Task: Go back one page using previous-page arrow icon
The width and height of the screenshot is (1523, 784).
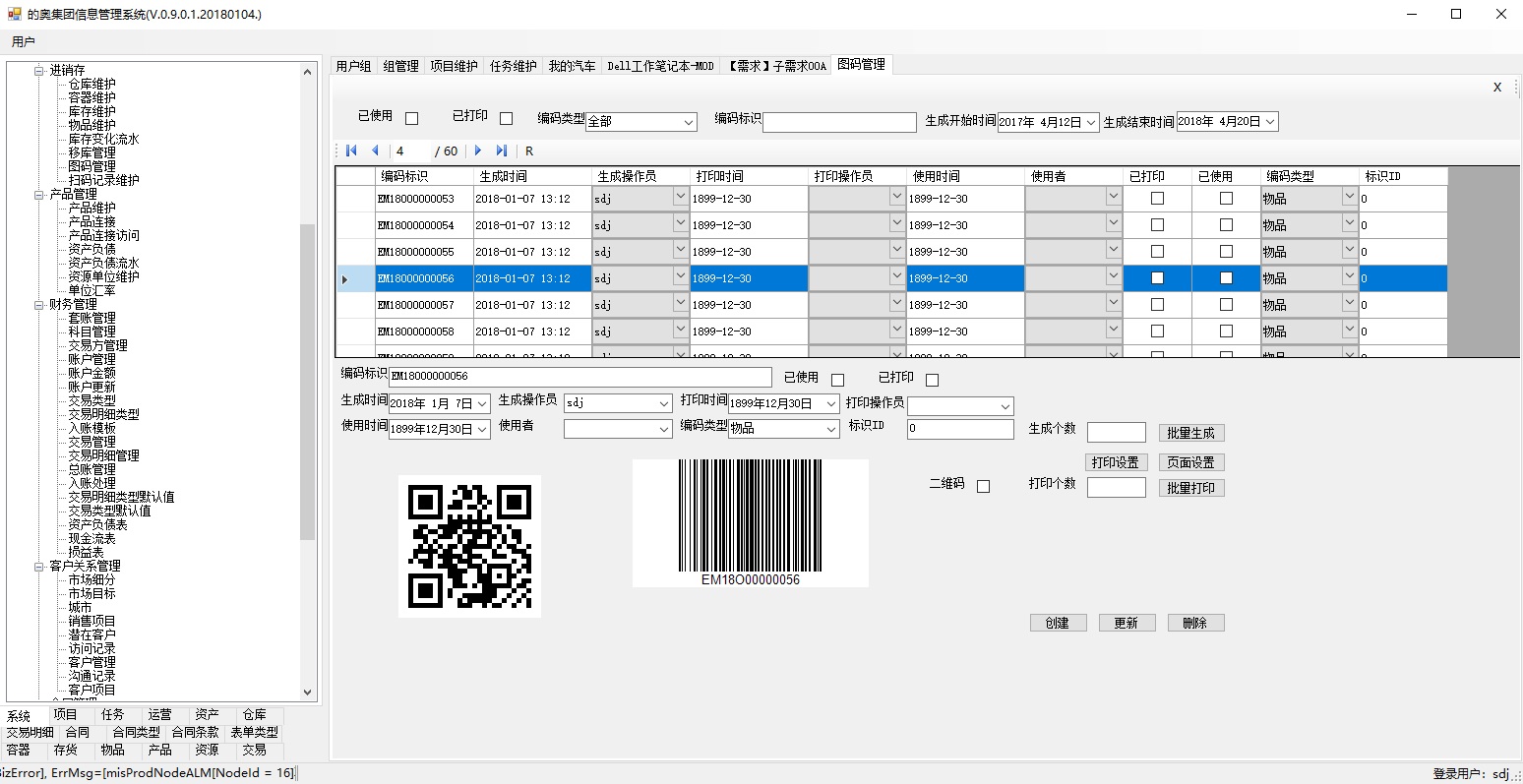Action: pyautogui.click(x=375, y=151)
